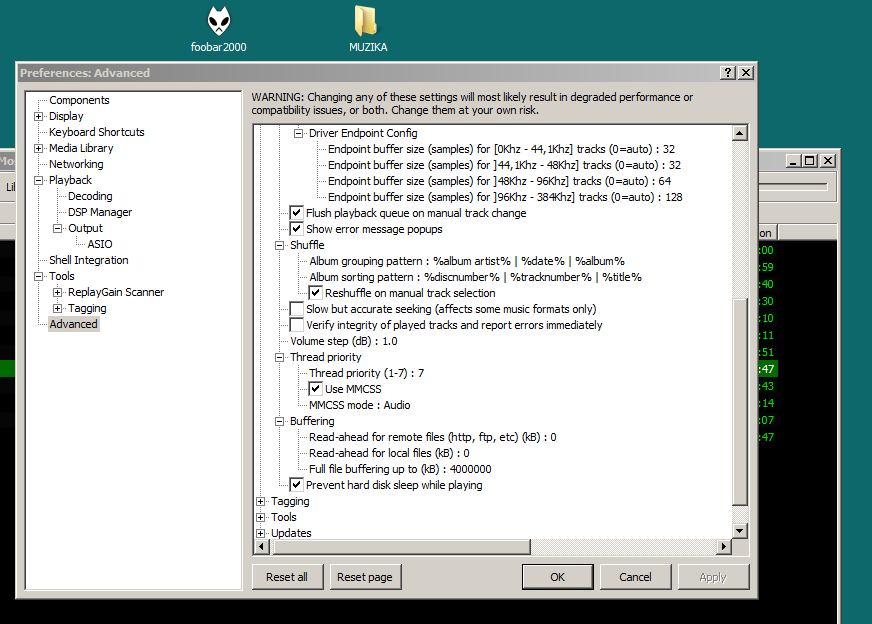872x624 pixels.
Task: Select the Volume step (dB) setting
Action: point(344,341)
